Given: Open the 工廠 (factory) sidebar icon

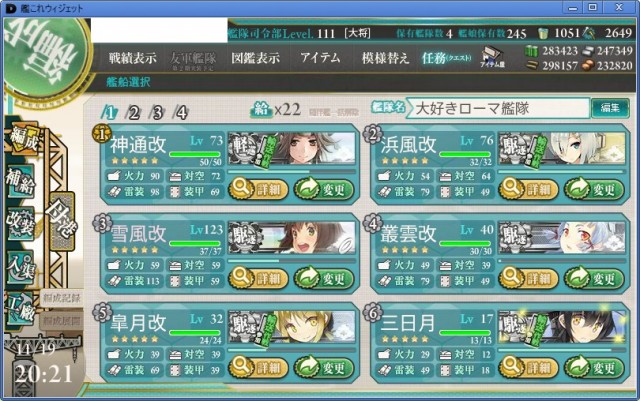Looking at the screenshot, I should click(20, 308).
